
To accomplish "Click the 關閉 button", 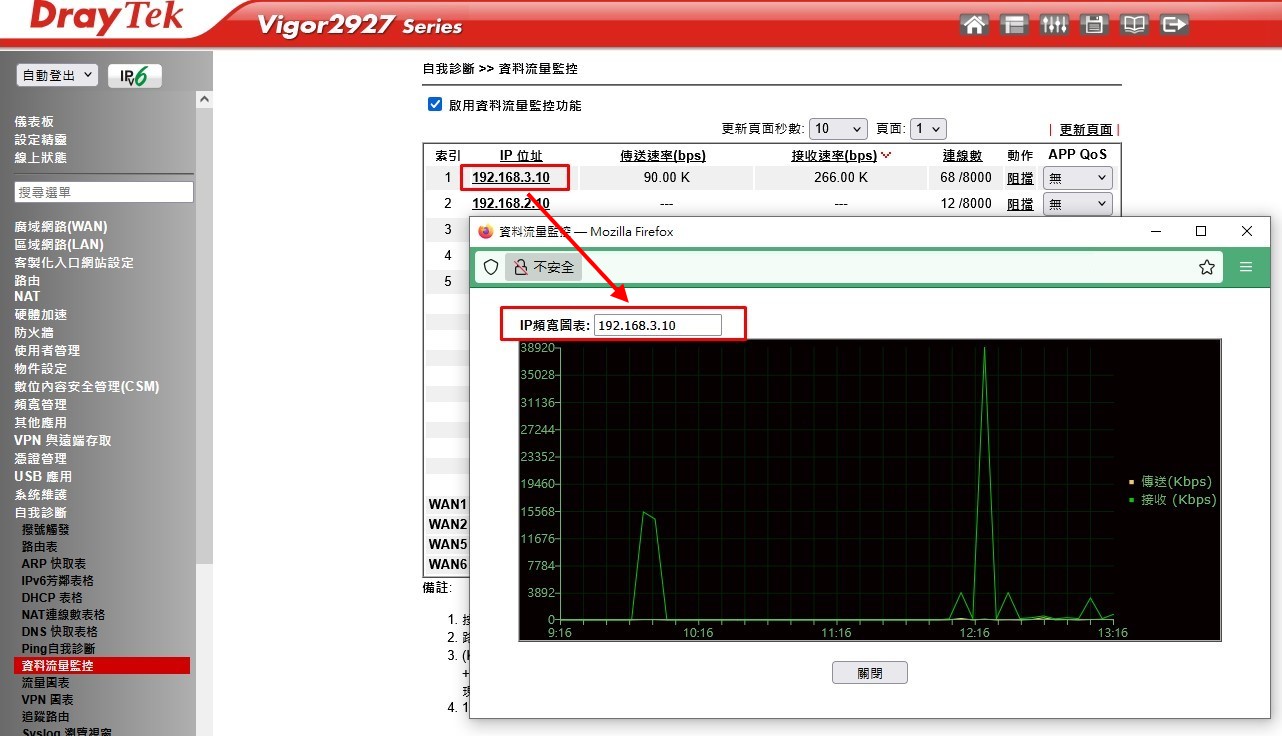I will [x=869, y=673].
